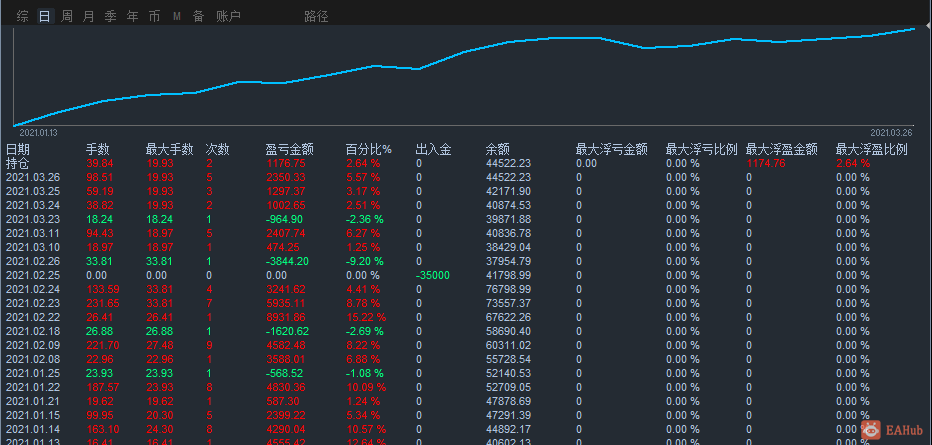Select the 2021.01.22 date row
This screenshot has width=932, height=445.
pos(466,387)
